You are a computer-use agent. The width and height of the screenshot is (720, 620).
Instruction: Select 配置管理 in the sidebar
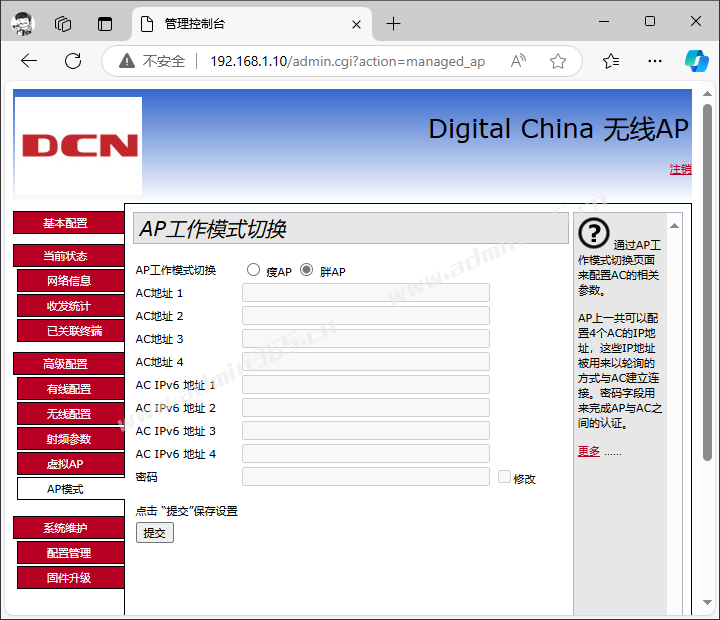[x=71, y=552]
